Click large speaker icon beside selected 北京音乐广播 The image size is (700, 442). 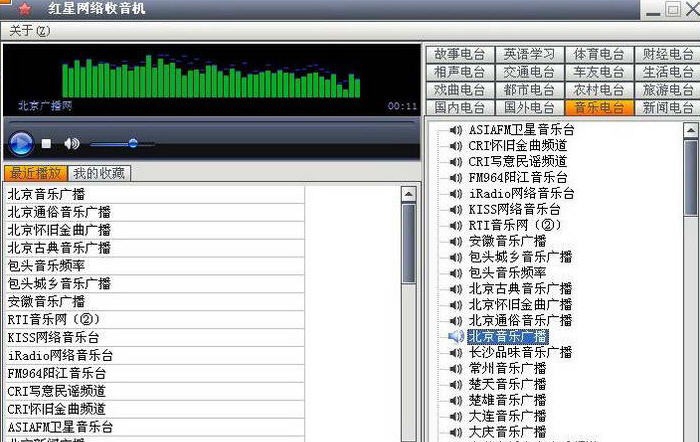click(456, 337)
